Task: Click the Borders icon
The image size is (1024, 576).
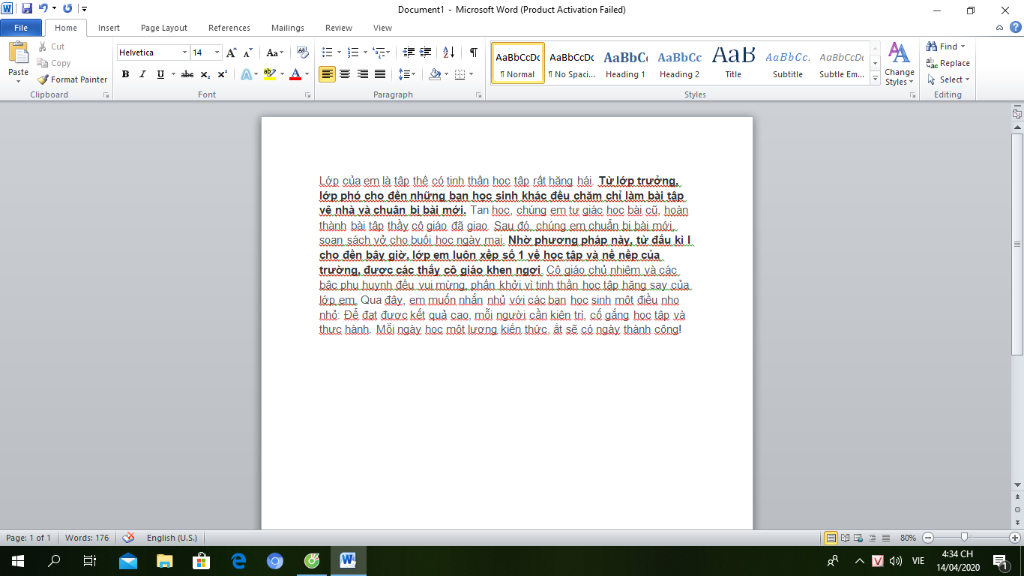Action: point(460,74)
